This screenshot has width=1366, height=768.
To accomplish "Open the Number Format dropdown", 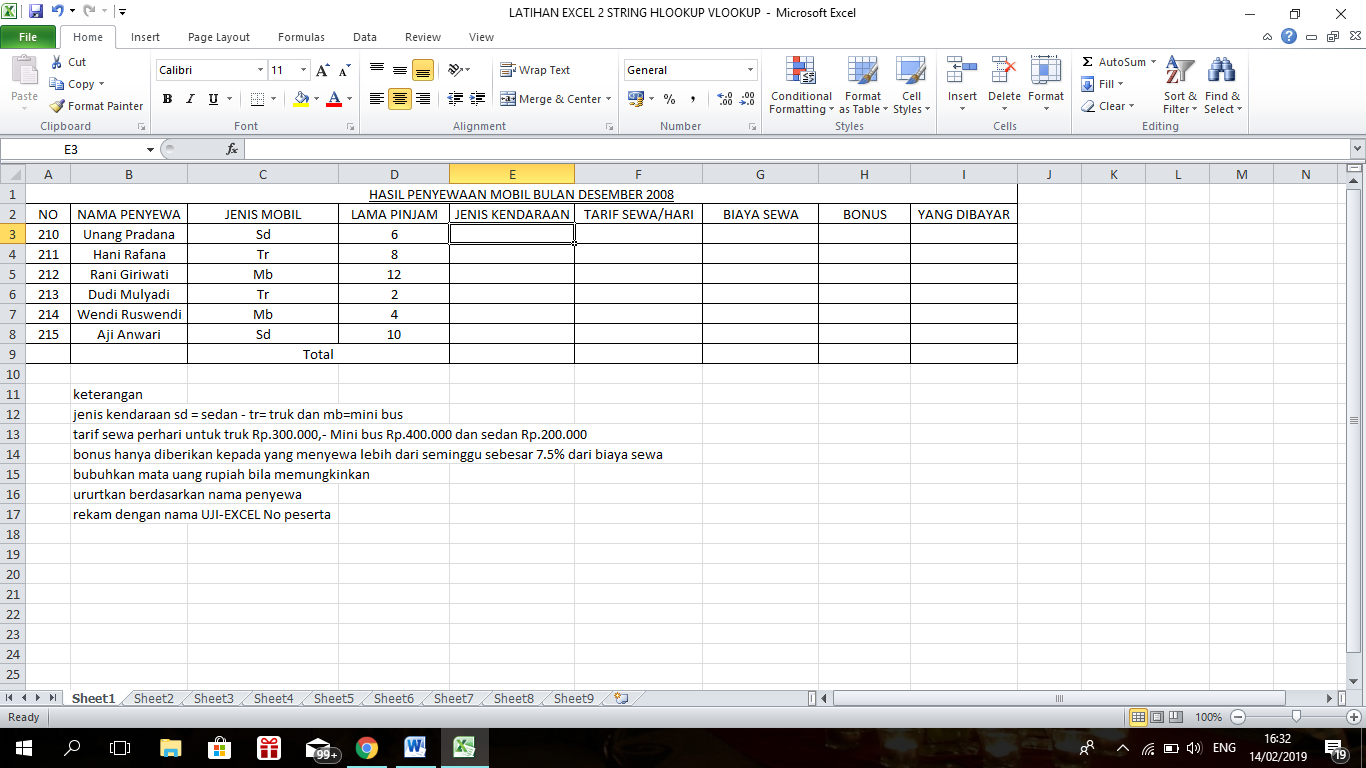I will [x=748, y=70].
